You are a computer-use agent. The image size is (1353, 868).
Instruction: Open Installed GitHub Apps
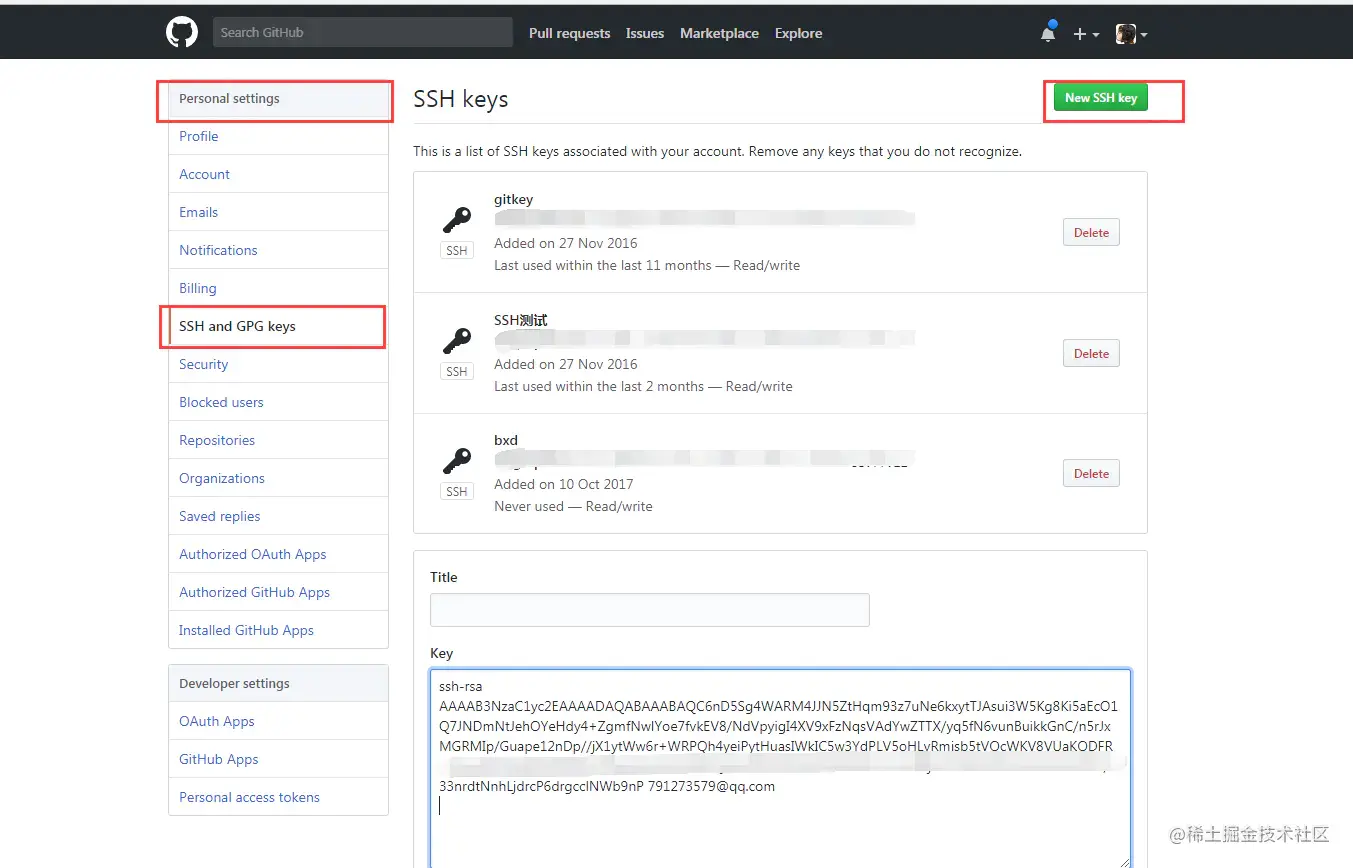coord(278,630)
